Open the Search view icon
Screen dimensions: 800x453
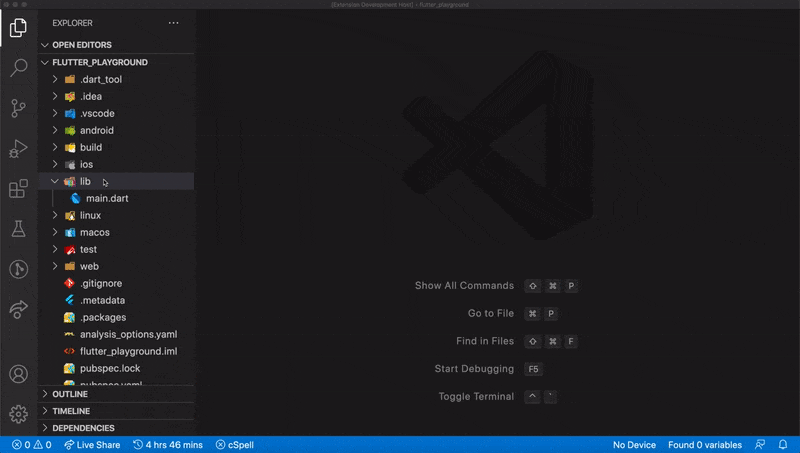[18, 67]
